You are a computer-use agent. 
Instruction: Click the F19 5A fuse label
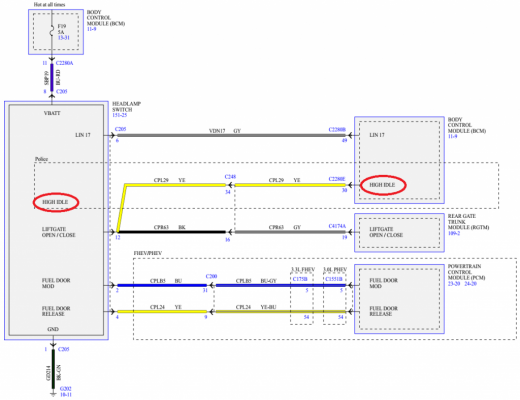(61, 29)
